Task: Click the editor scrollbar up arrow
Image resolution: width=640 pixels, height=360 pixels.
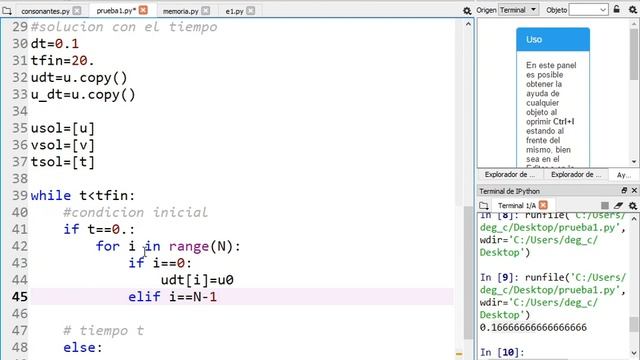Action: coord(468,24)
